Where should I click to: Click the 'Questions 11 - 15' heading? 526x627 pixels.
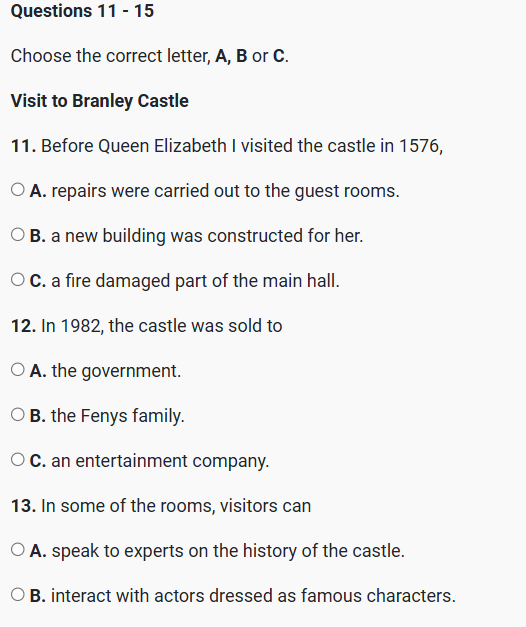pos(82,11)
